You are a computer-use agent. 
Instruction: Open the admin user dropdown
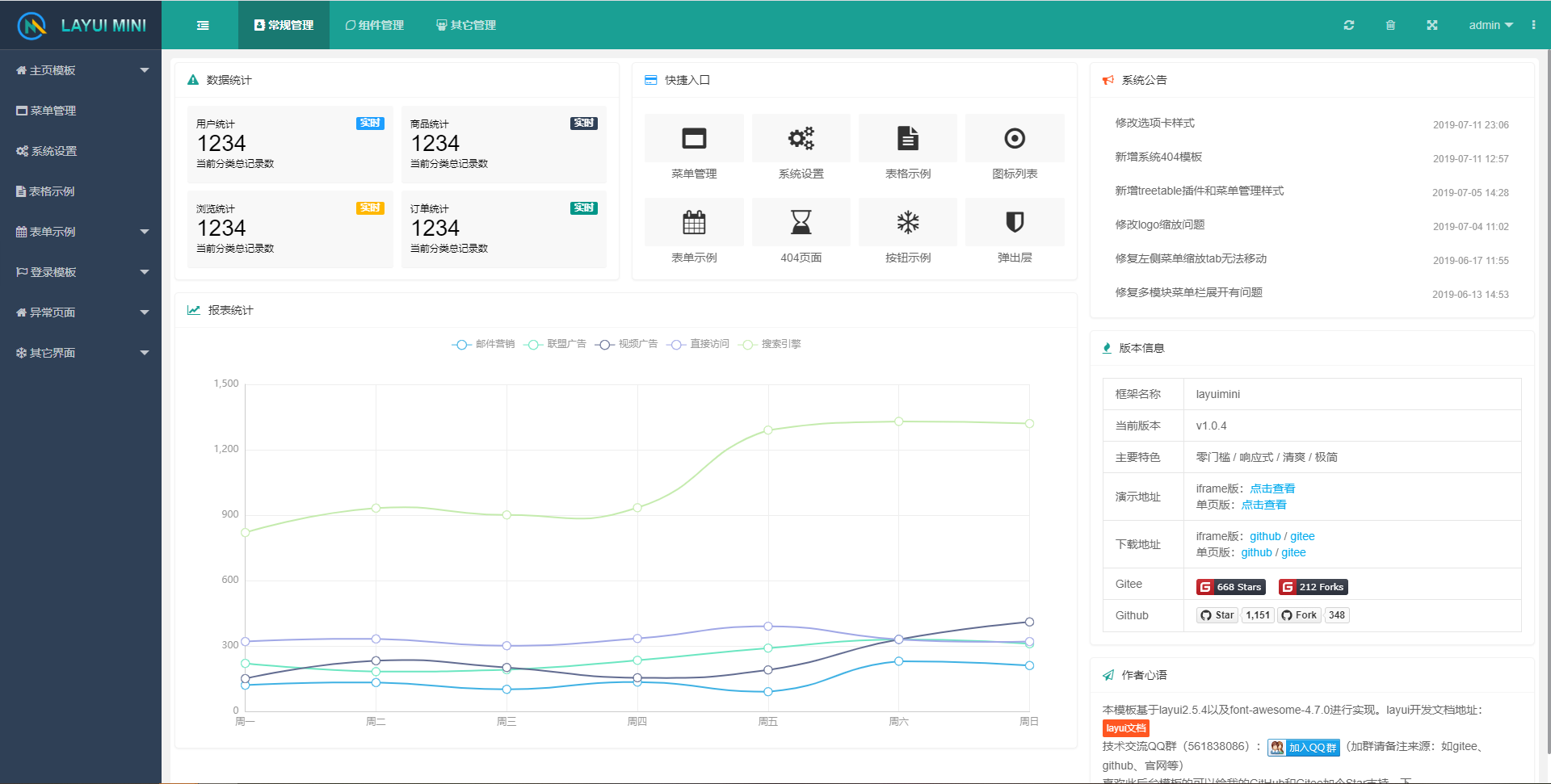click(x=1490, y=25)
